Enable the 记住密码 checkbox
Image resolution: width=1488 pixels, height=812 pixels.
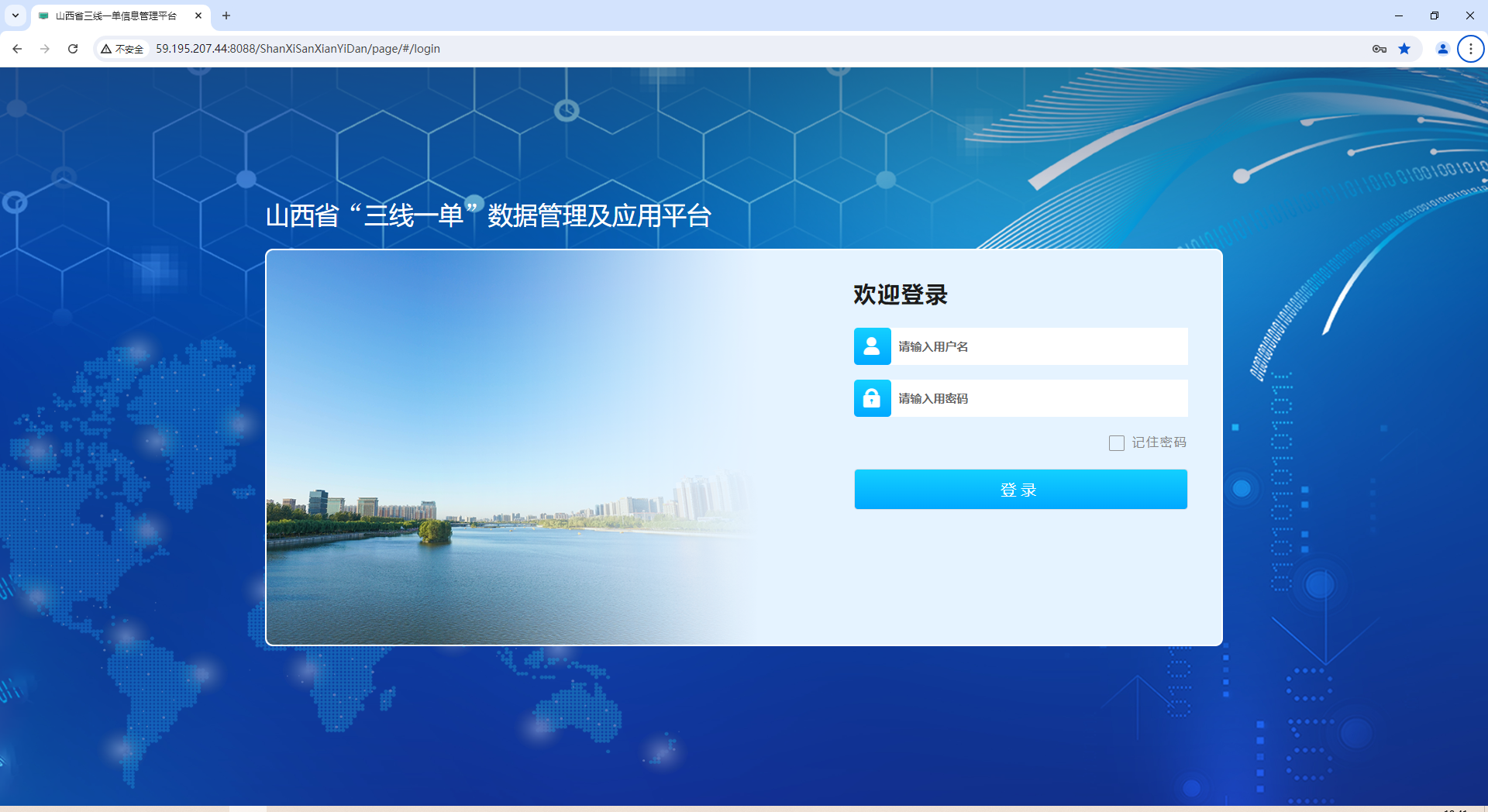[1117, 443]
